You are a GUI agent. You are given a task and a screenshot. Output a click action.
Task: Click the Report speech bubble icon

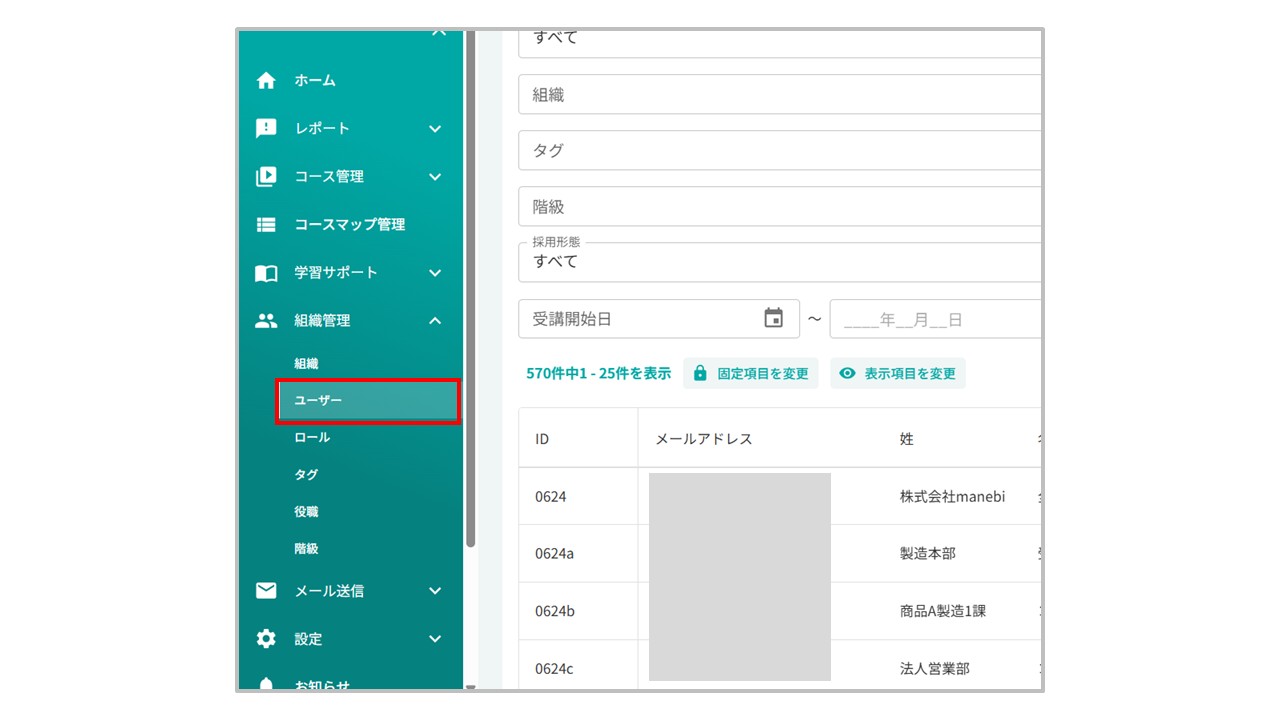click(x=266, y=129)
